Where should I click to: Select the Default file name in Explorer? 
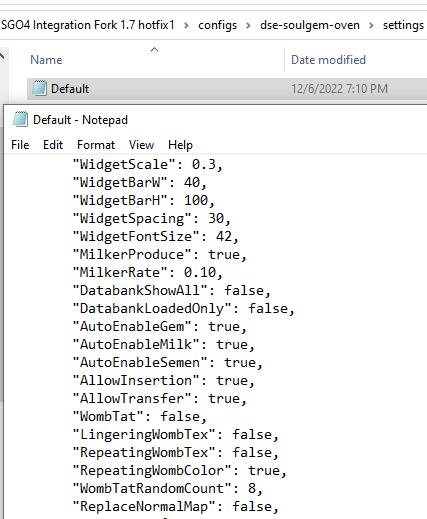click(70, 89)
